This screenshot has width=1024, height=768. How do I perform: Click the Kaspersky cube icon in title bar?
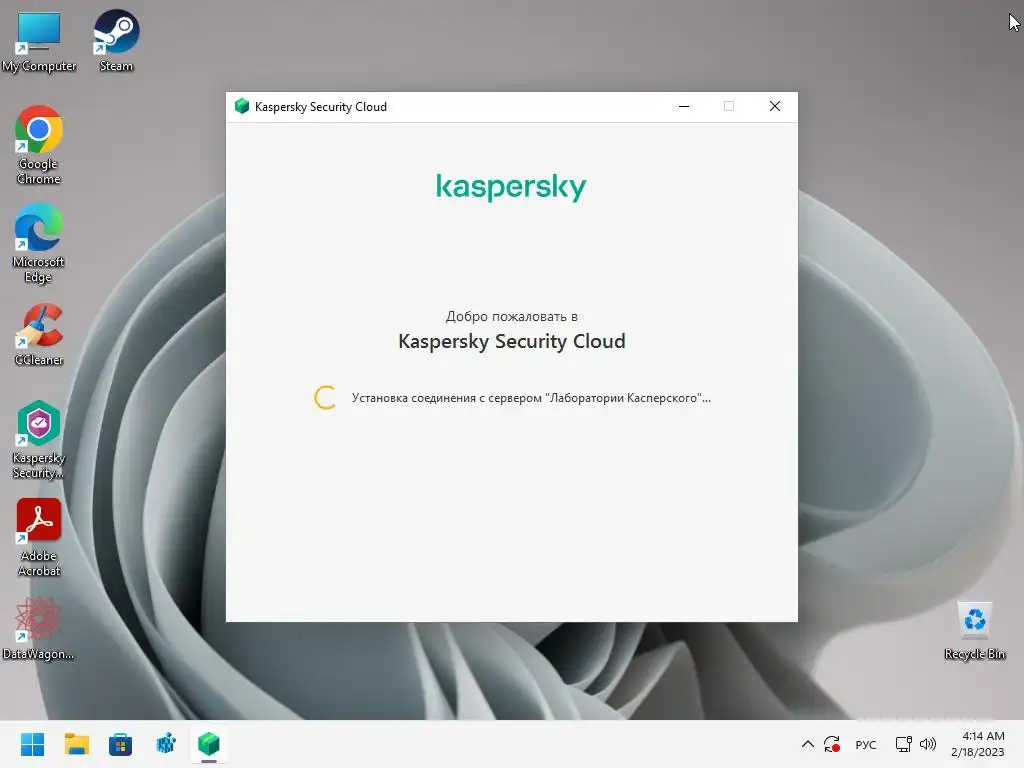[242, 106]
